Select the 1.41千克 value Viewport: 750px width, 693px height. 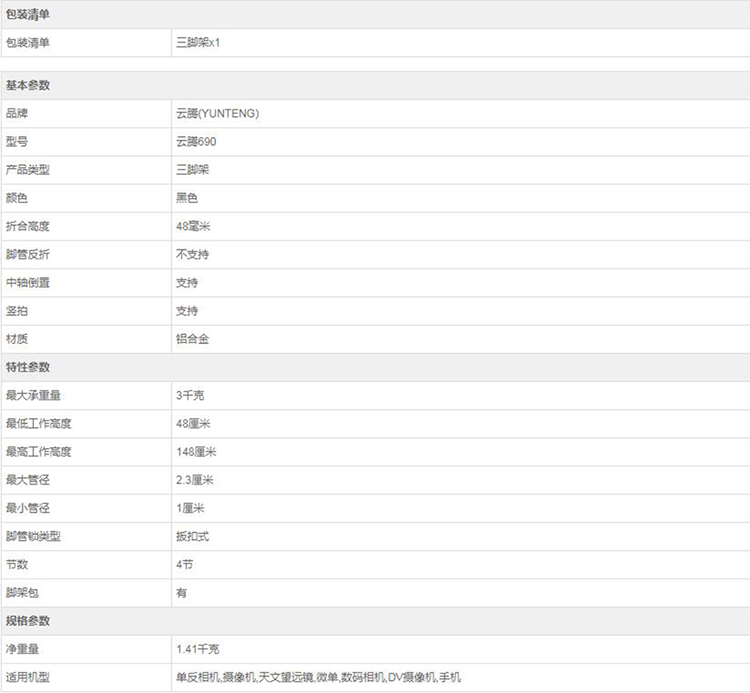pos(198,649)
